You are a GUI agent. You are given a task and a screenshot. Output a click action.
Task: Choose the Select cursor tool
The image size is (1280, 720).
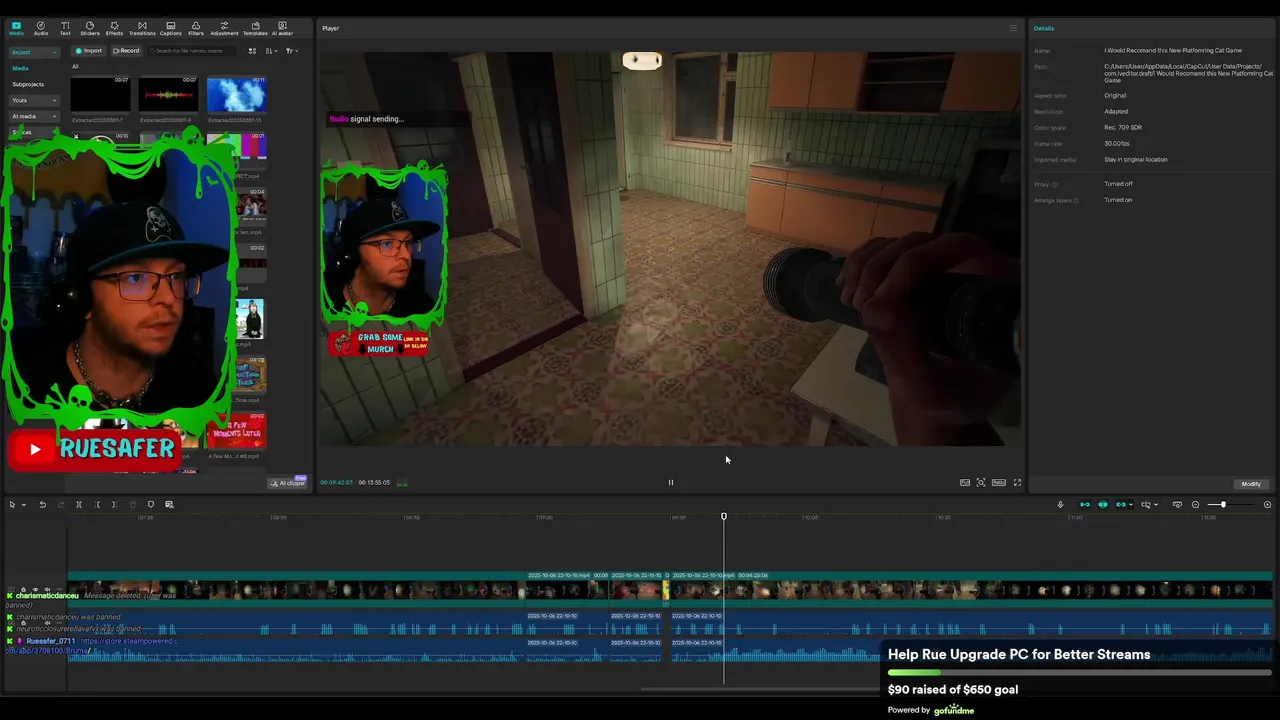[x=12, y=505]
